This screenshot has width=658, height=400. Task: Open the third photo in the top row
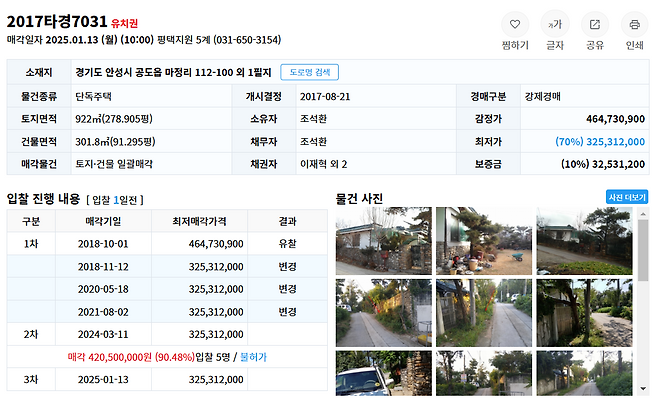tap(584, 241)
